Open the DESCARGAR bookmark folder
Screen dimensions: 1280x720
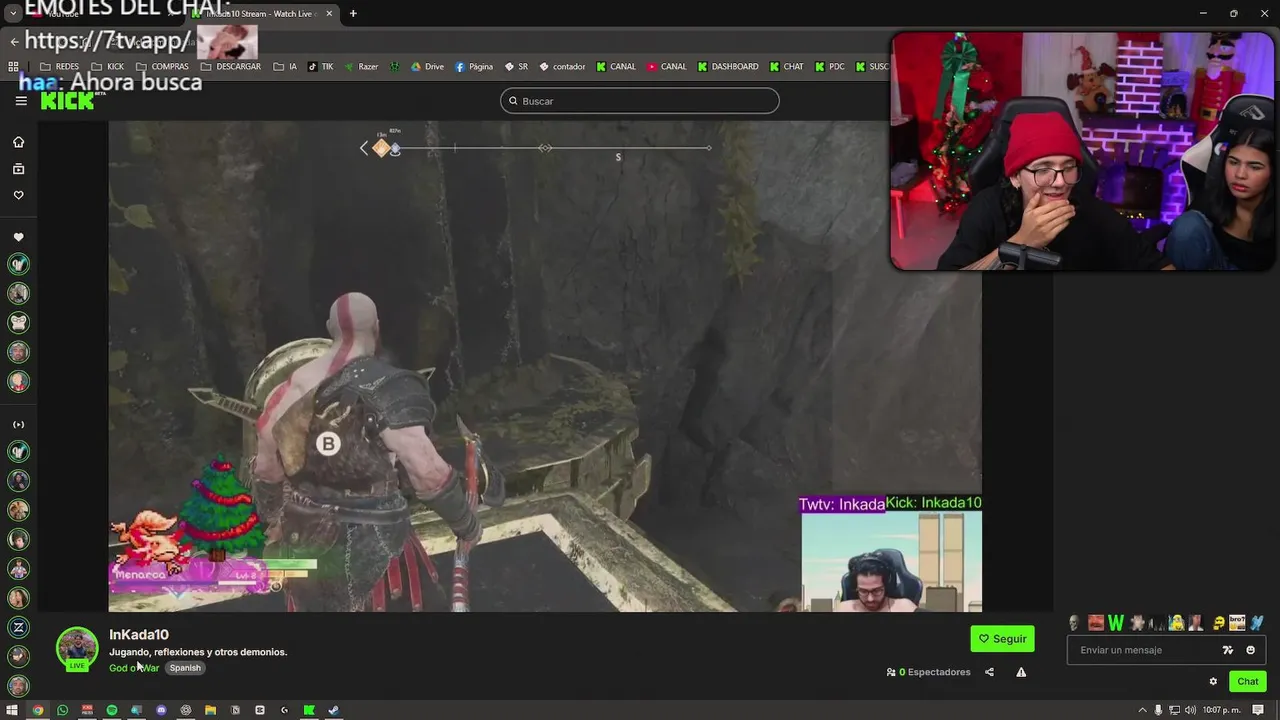(x=230, y=67)
